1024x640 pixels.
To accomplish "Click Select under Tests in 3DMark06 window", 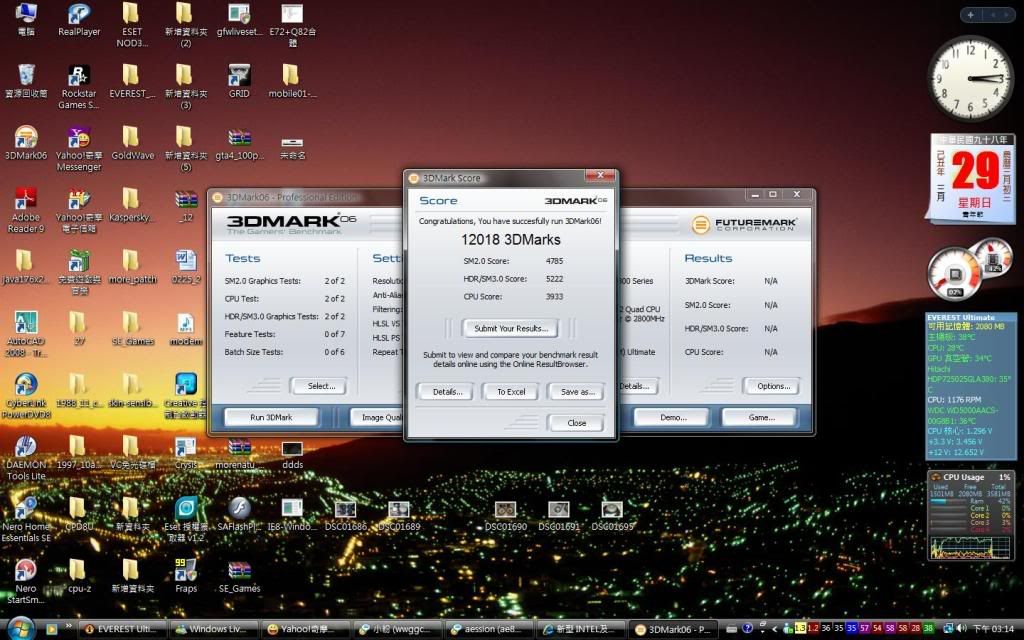I will click(321, 386).
